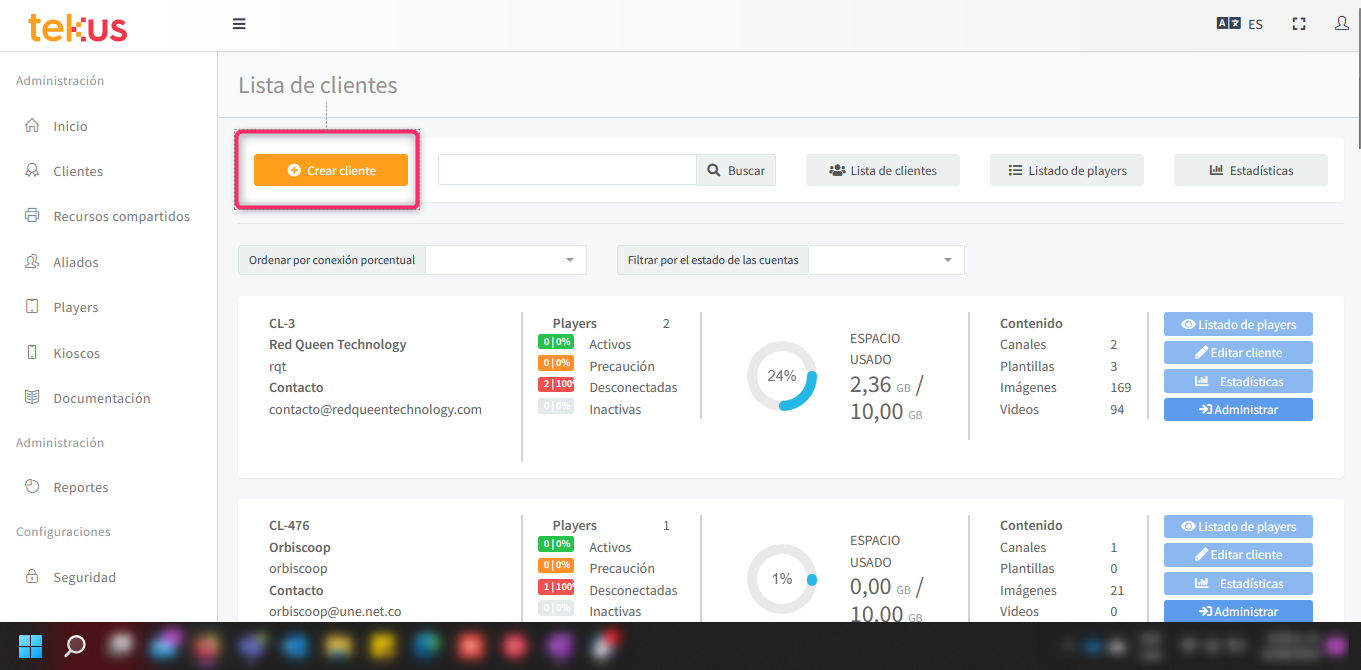The image size is (1361, 670).
Task: Open the user profile icon
Action: click(1342, 23)
